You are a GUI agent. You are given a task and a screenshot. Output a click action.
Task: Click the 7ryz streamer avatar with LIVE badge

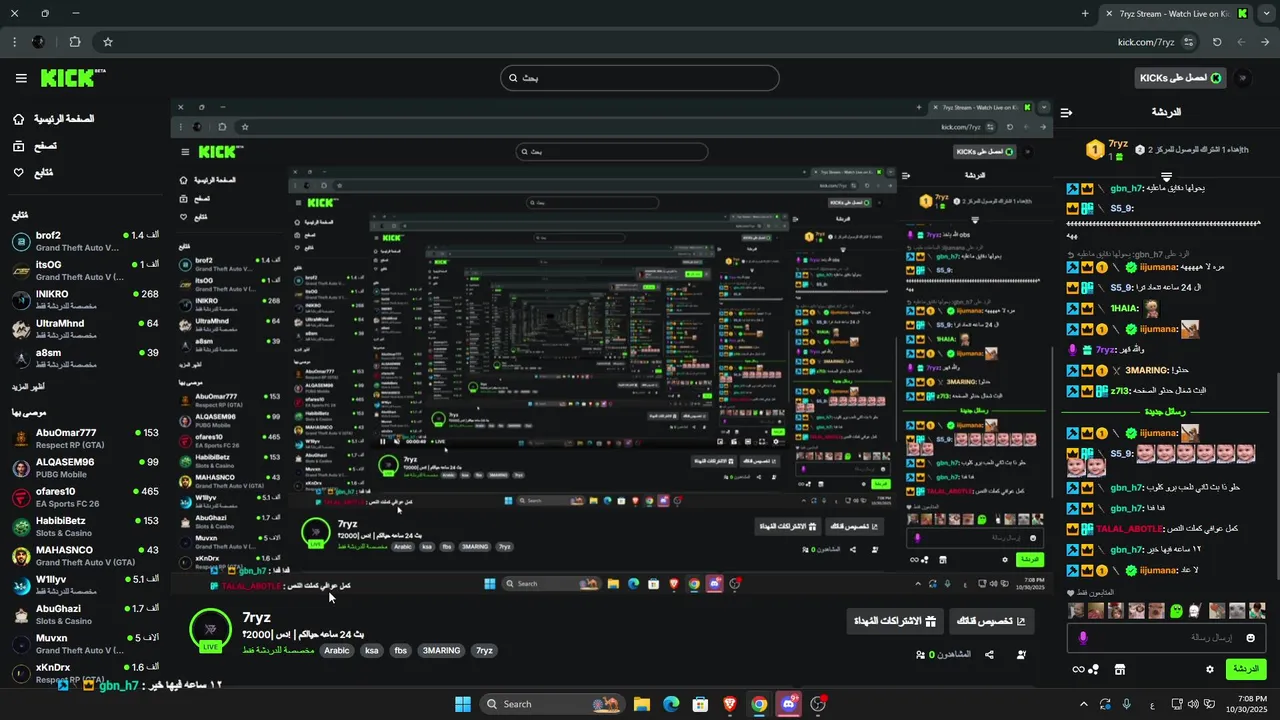[x=210, y=630]
